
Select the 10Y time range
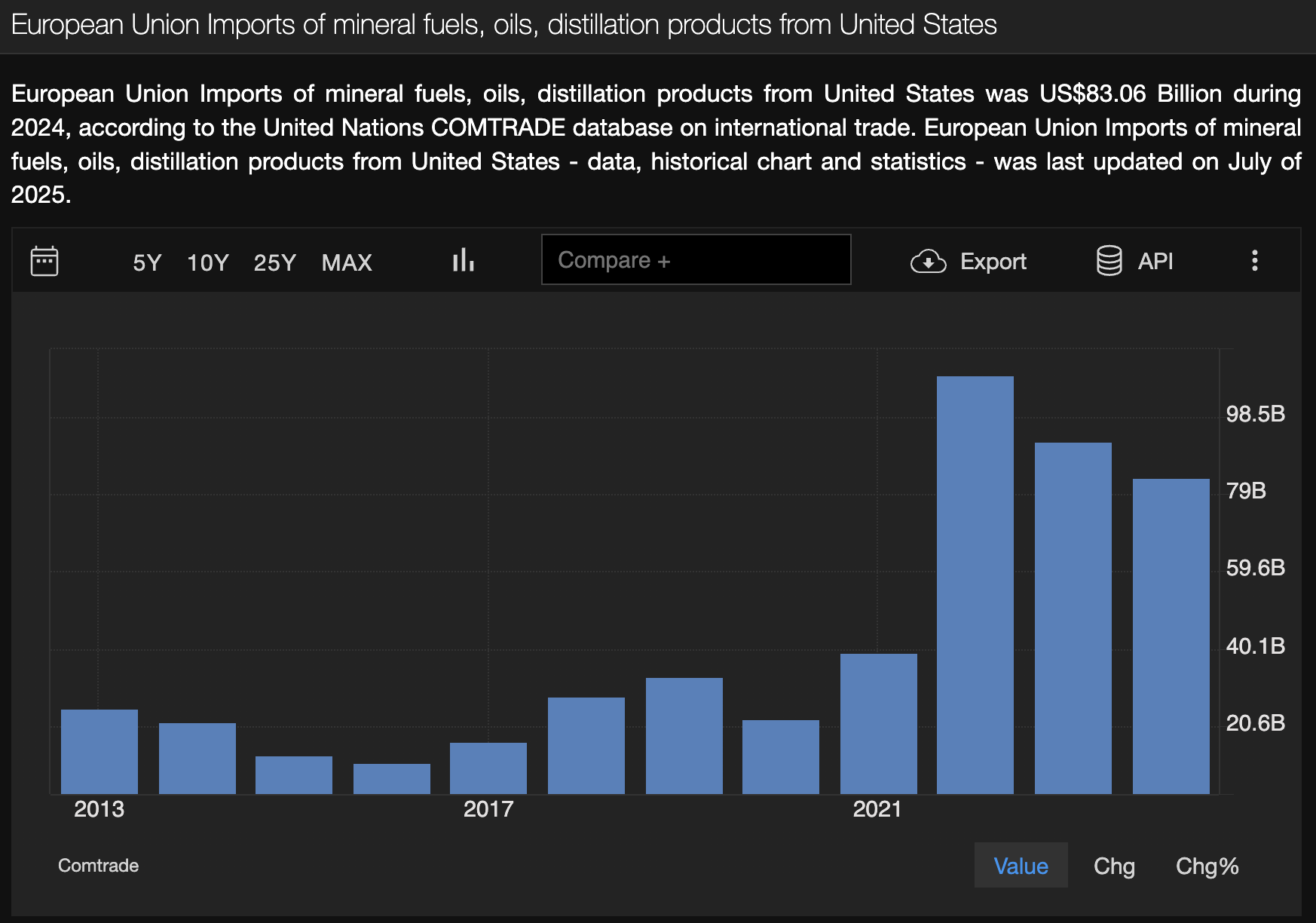208,262
